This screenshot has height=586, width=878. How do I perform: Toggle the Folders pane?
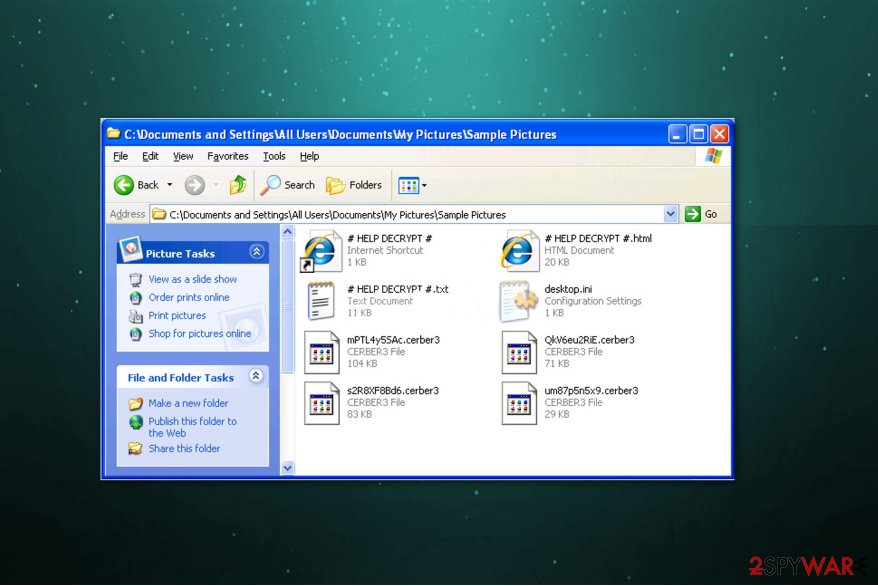[354, 185]
